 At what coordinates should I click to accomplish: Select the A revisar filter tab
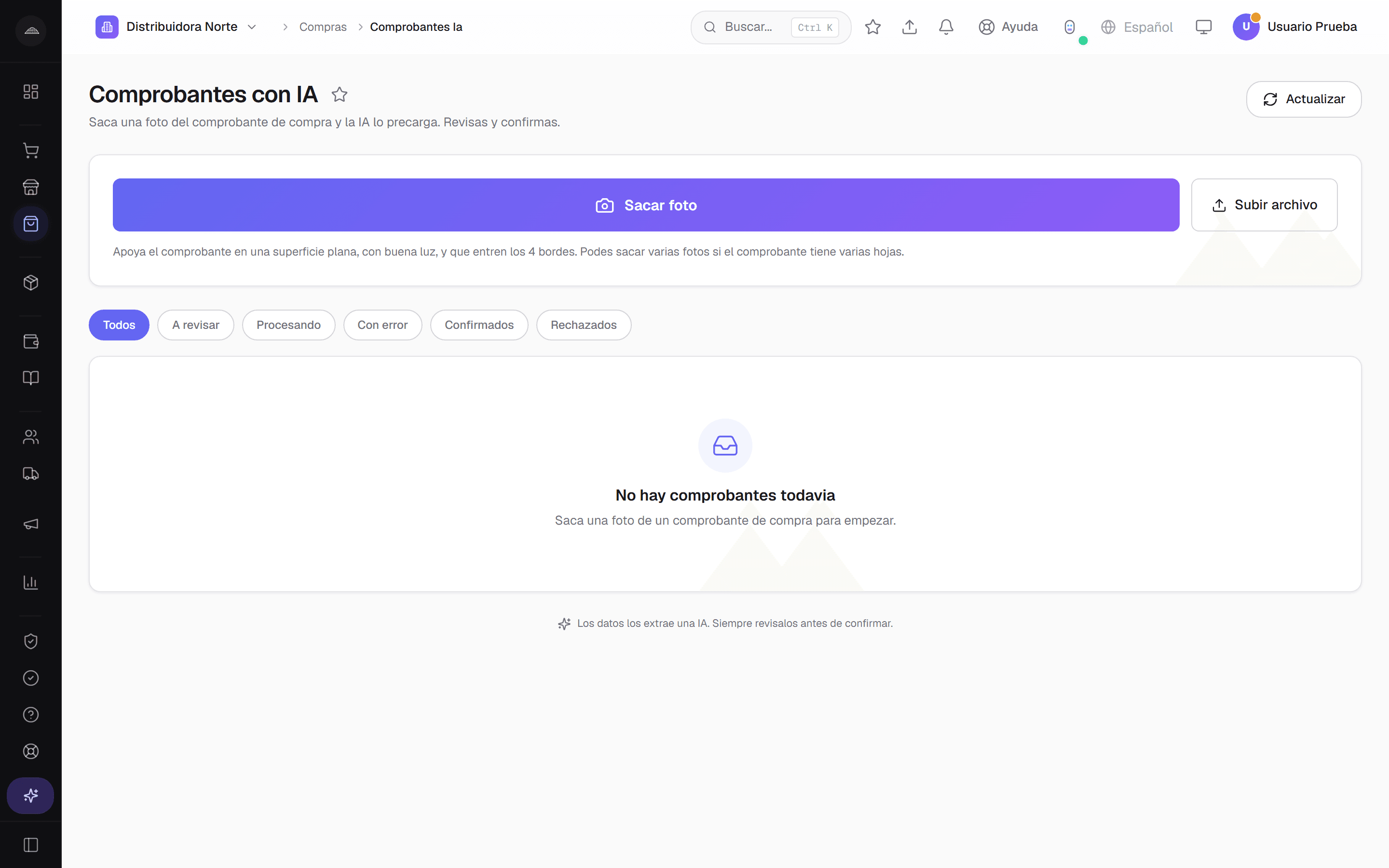point(196,325)
